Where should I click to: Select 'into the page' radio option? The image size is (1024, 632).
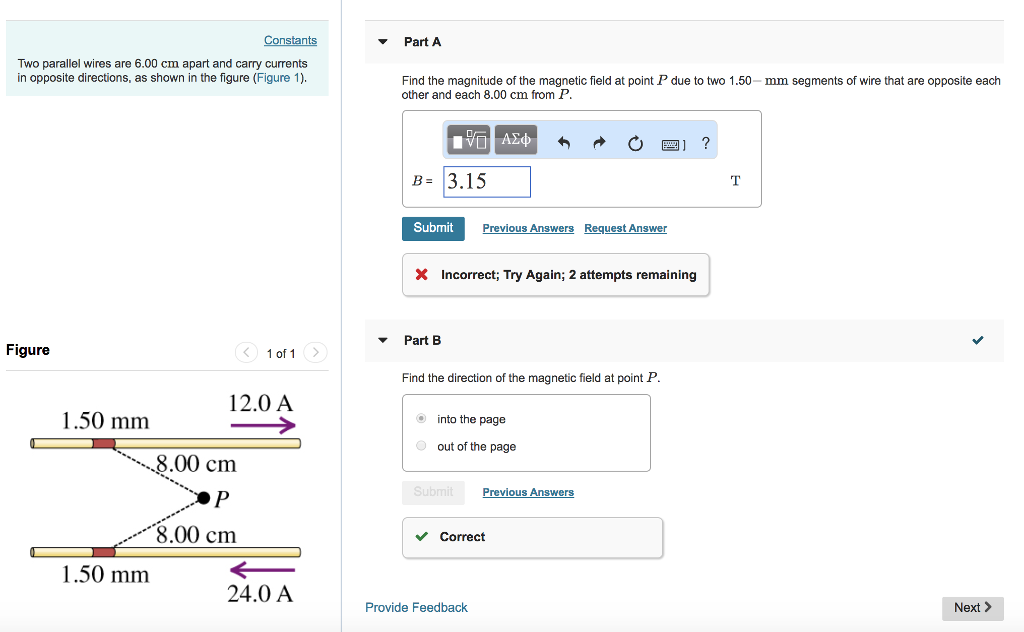tap(421, 419)
